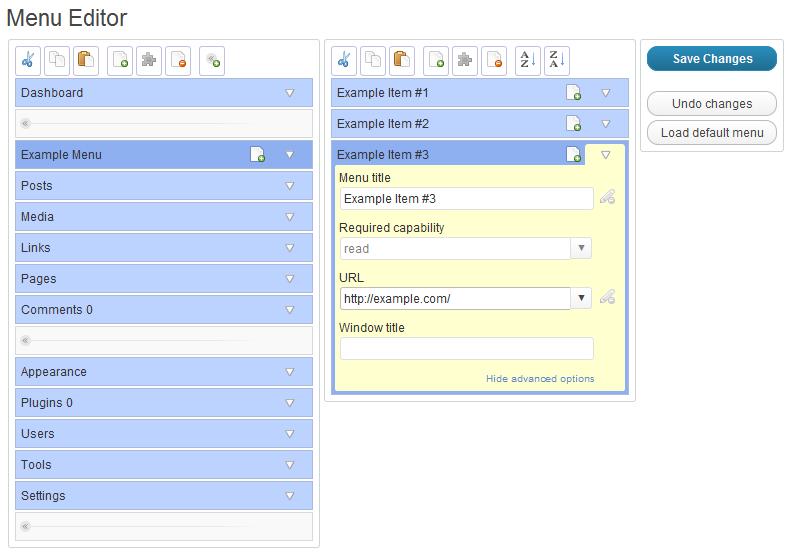793x557 pixels.
Task: Click the reset icon beside Menu title field
Action: tap(607, 198)
